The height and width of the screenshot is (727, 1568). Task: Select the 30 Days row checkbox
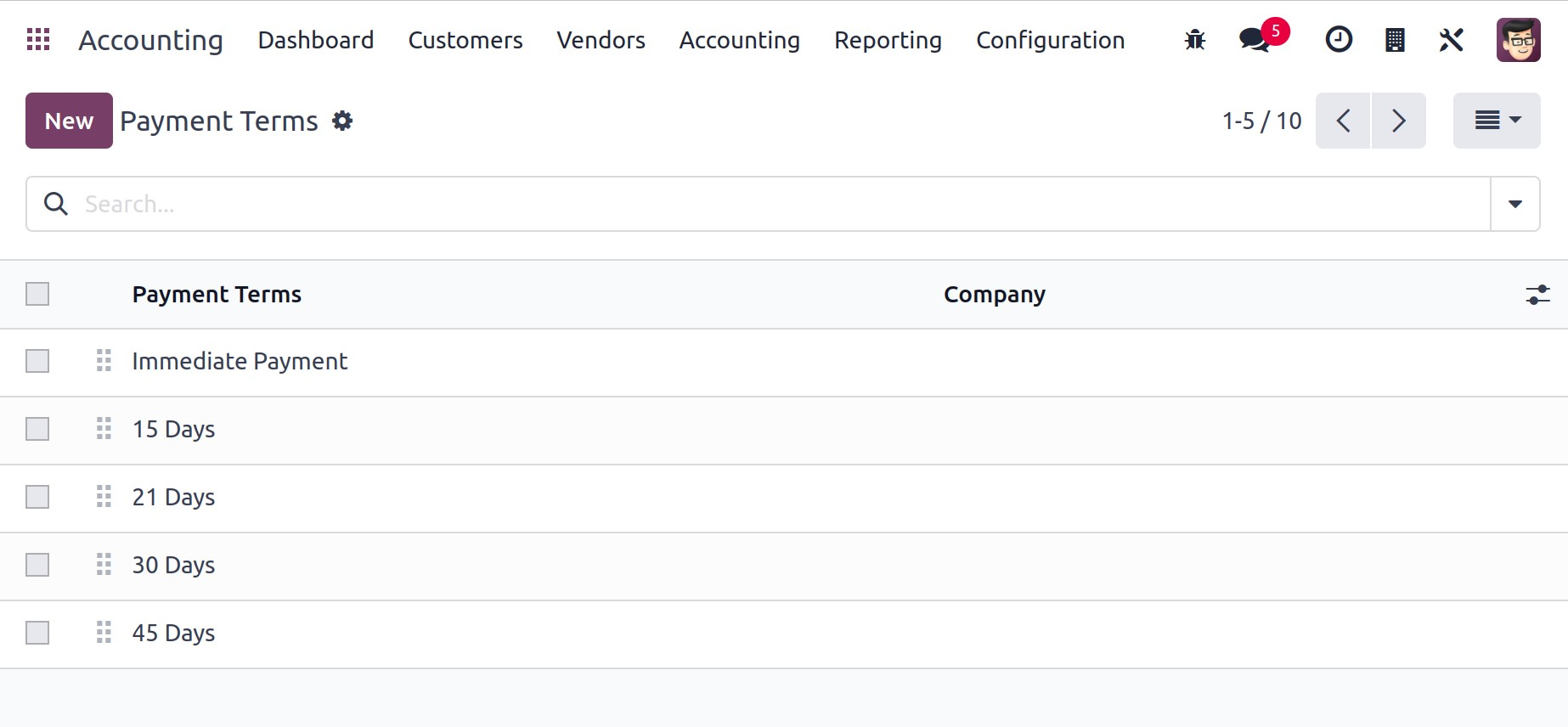(37, 565)
